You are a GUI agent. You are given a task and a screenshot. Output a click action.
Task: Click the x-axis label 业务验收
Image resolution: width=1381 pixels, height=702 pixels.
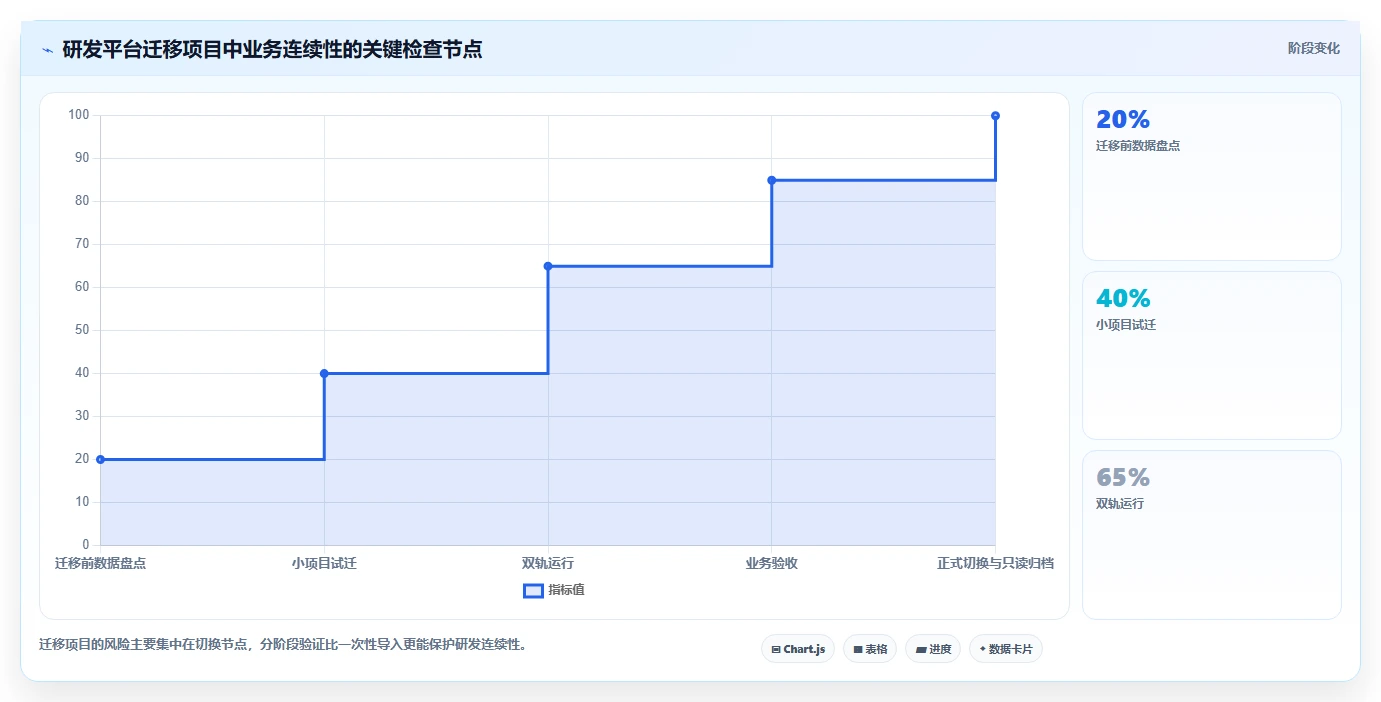click(x=771, y=563)
